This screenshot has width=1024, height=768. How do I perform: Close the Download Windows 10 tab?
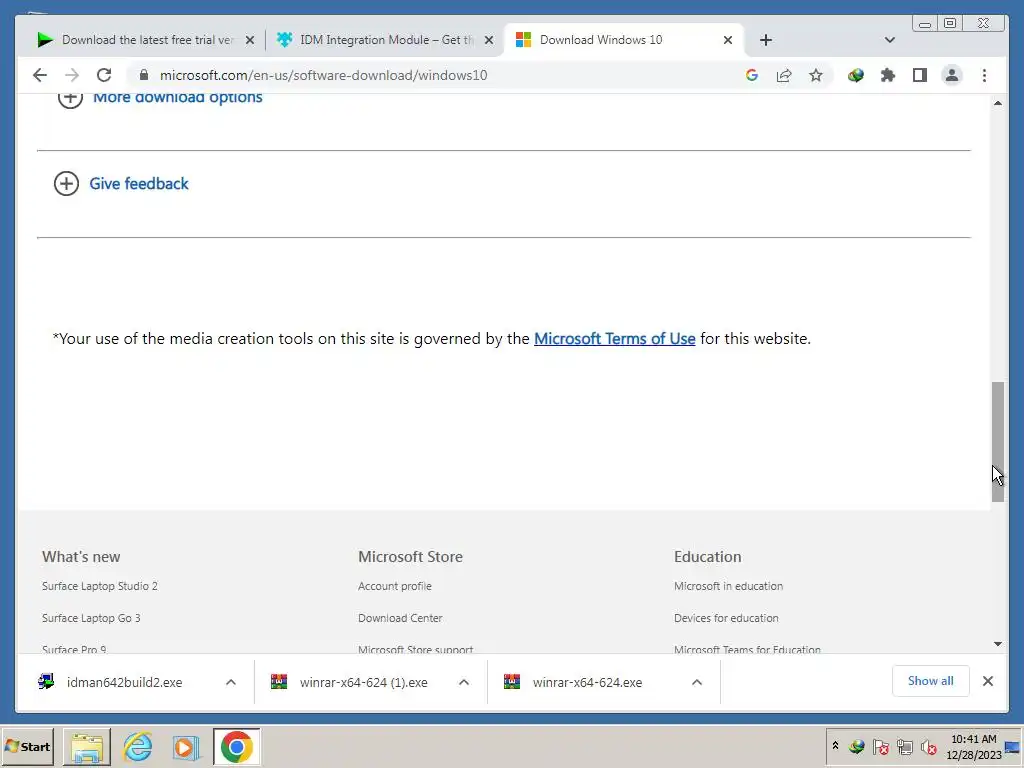pos(728,40)
